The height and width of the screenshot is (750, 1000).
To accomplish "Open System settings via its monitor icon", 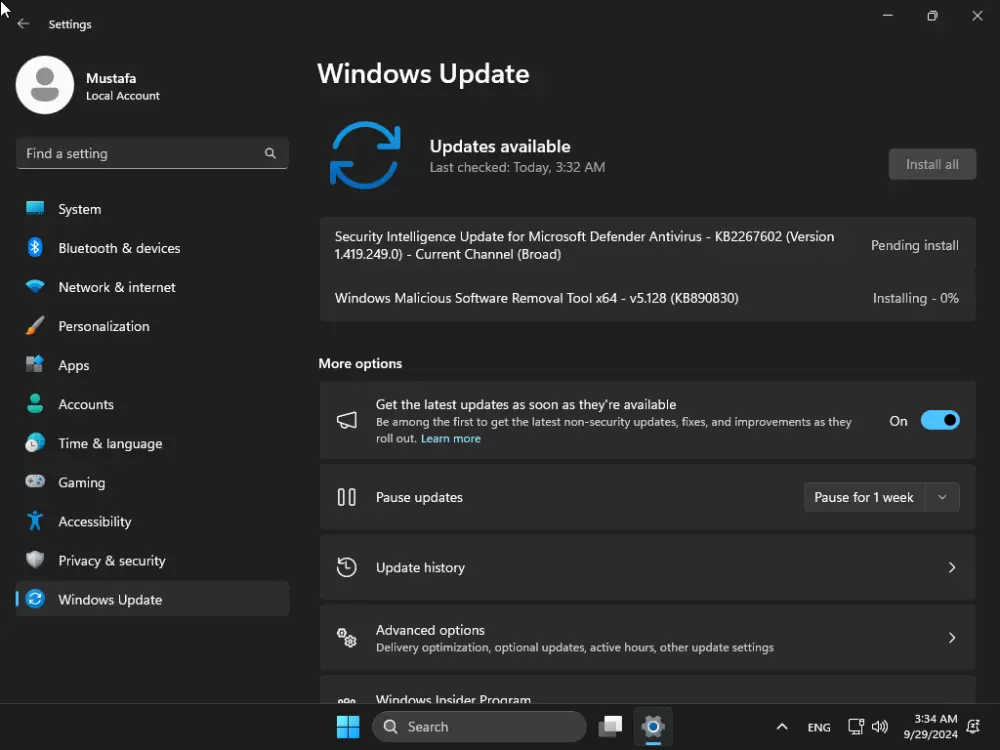I will (35, 209).
